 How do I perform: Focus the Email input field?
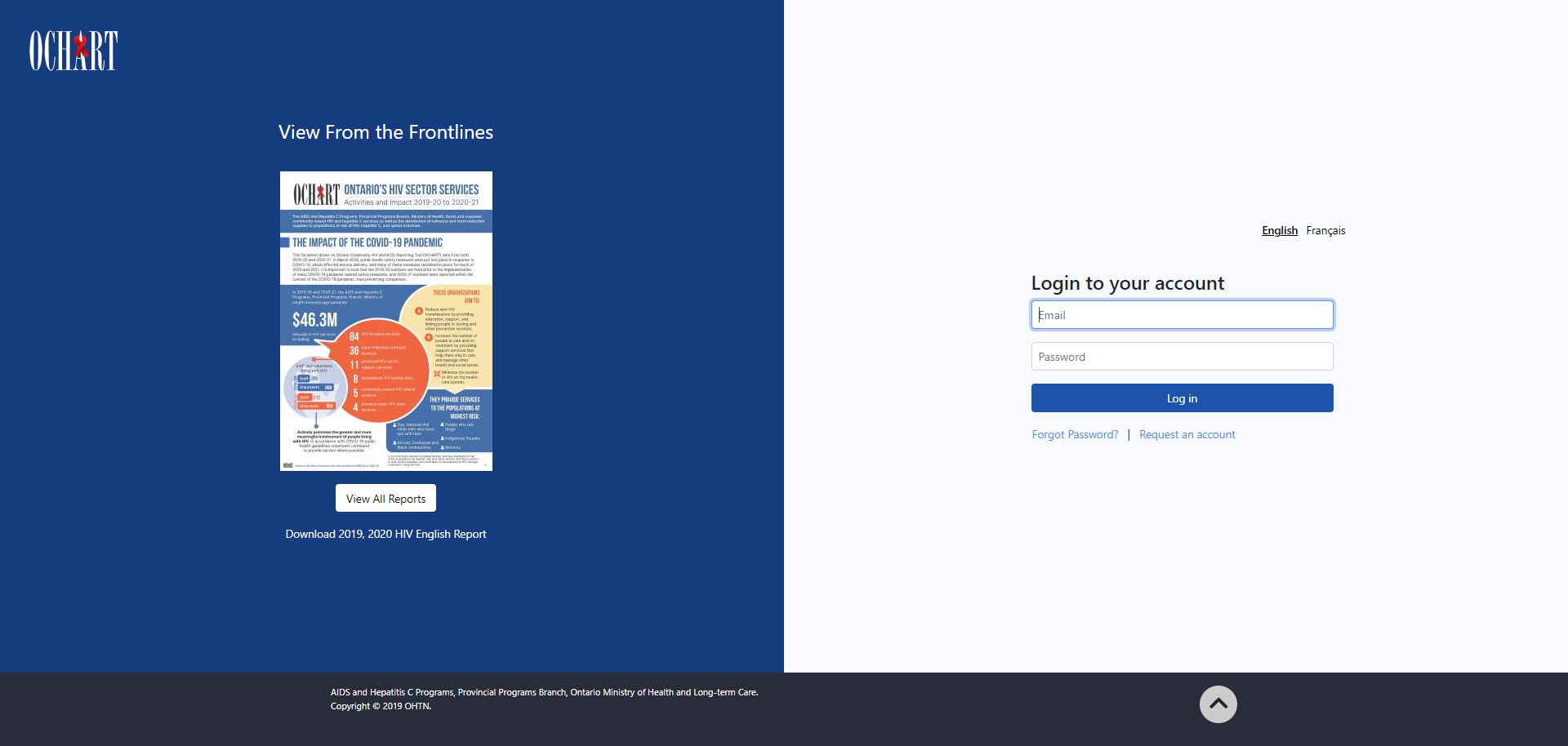point(1182,315)
